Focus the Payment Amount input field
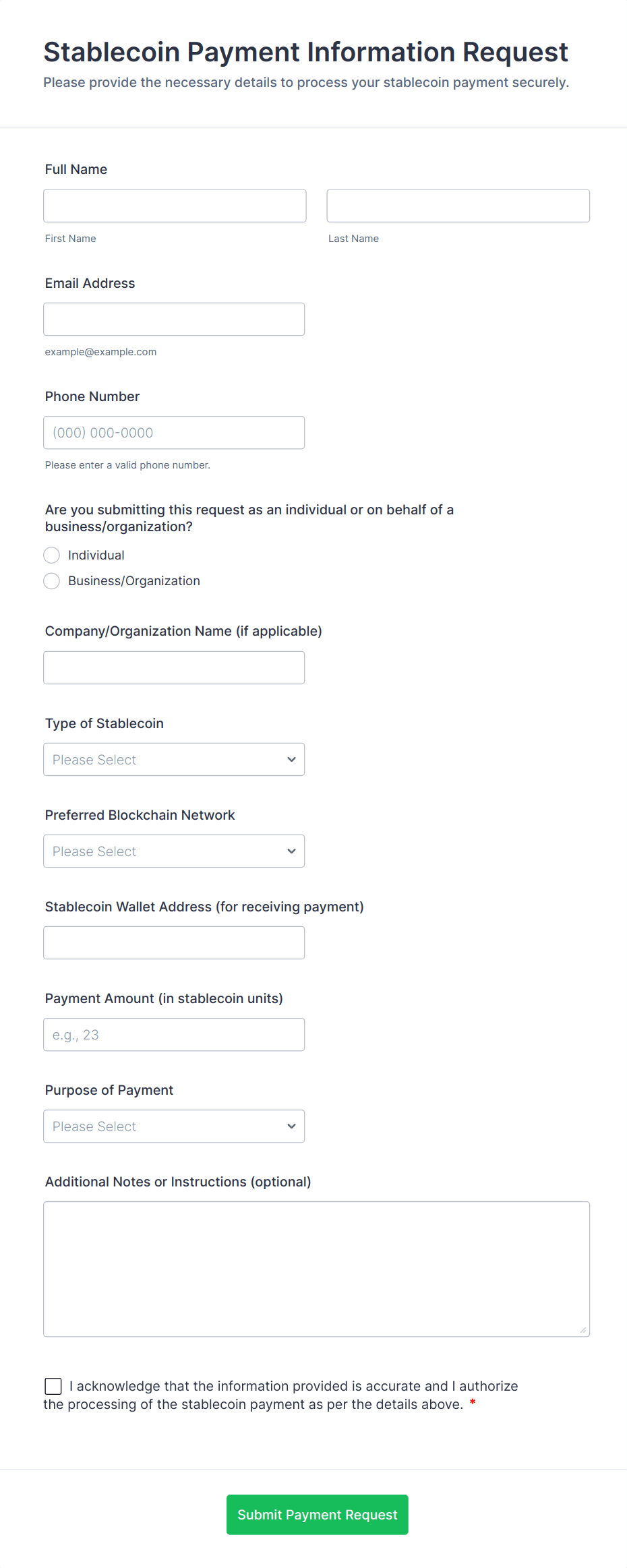The height and width of the screenshot is (1568, 627). (x=174, y=1035)
